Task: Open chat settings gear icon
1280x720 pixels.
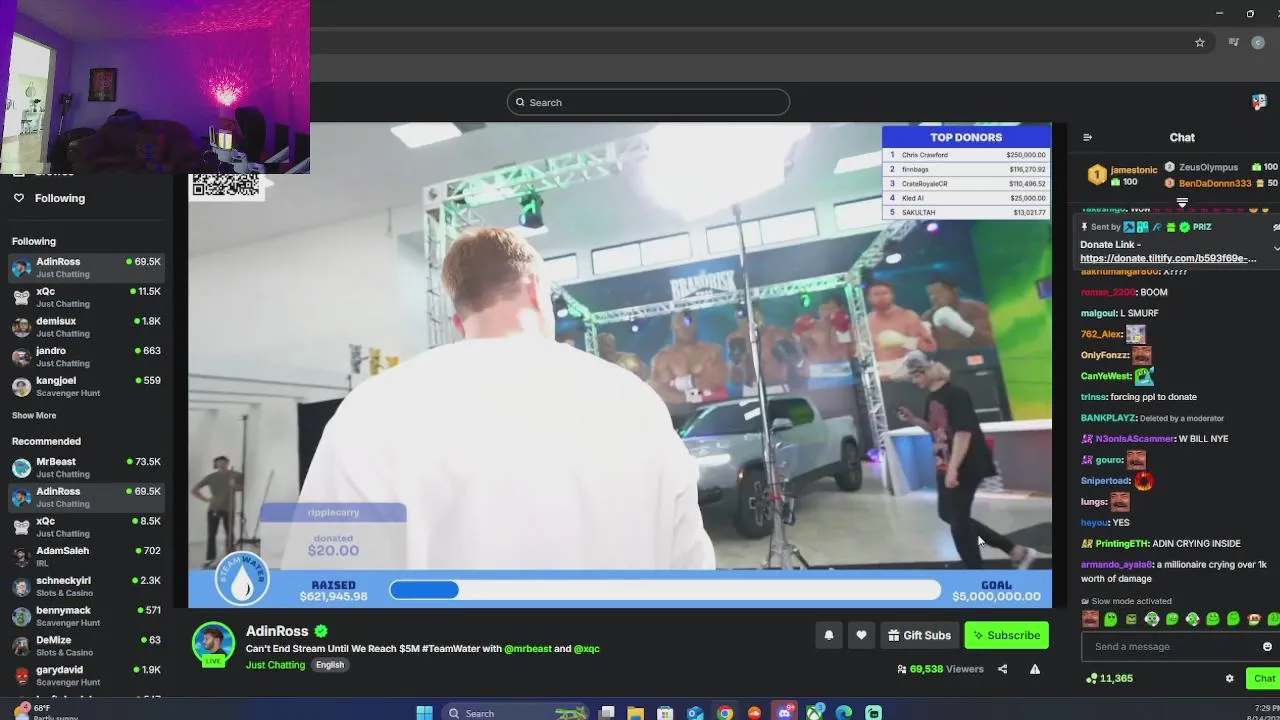Action: (x=1229, y=678)
